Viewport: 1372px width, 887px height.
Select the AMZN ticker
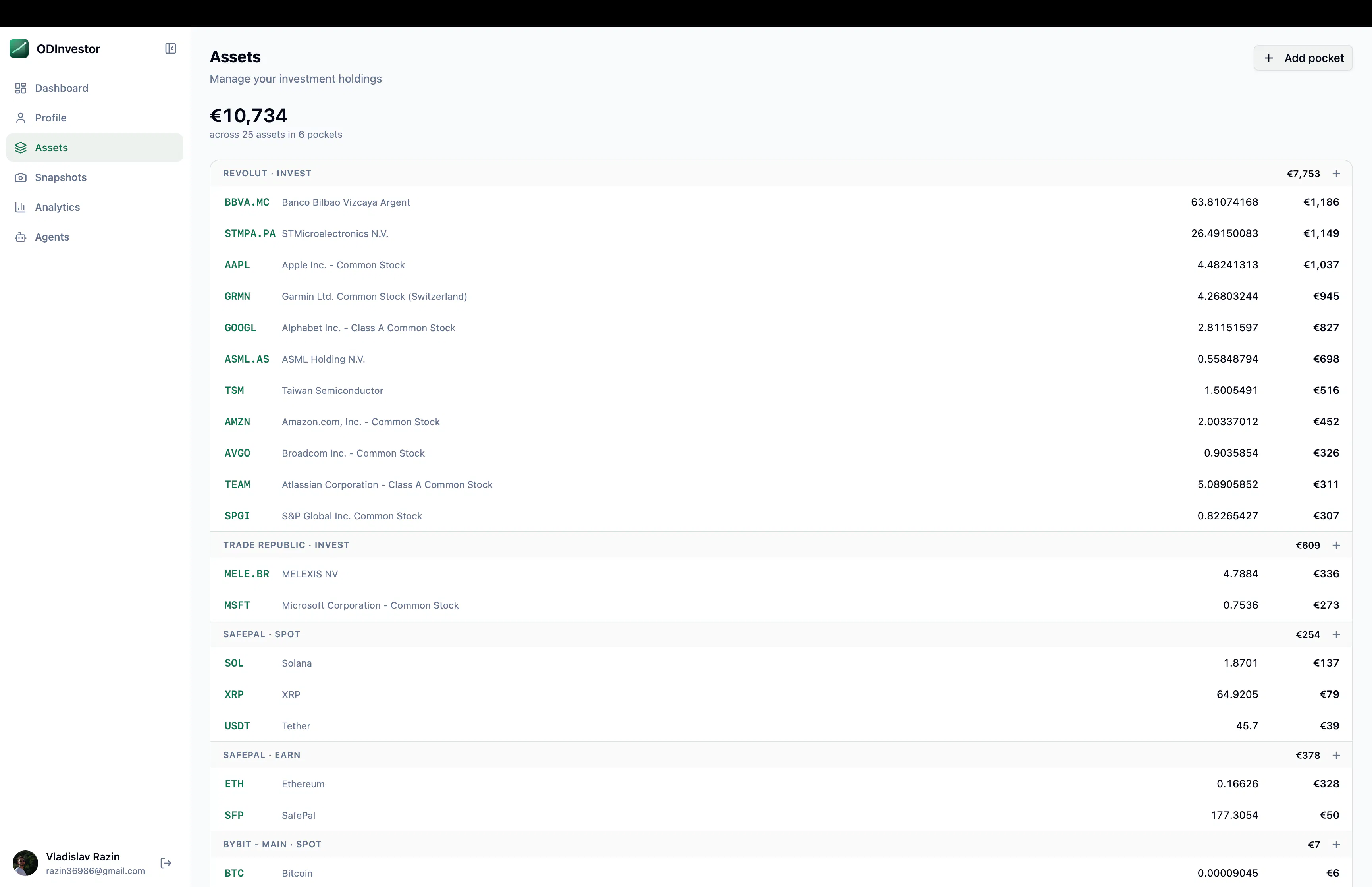pos(237,422)
